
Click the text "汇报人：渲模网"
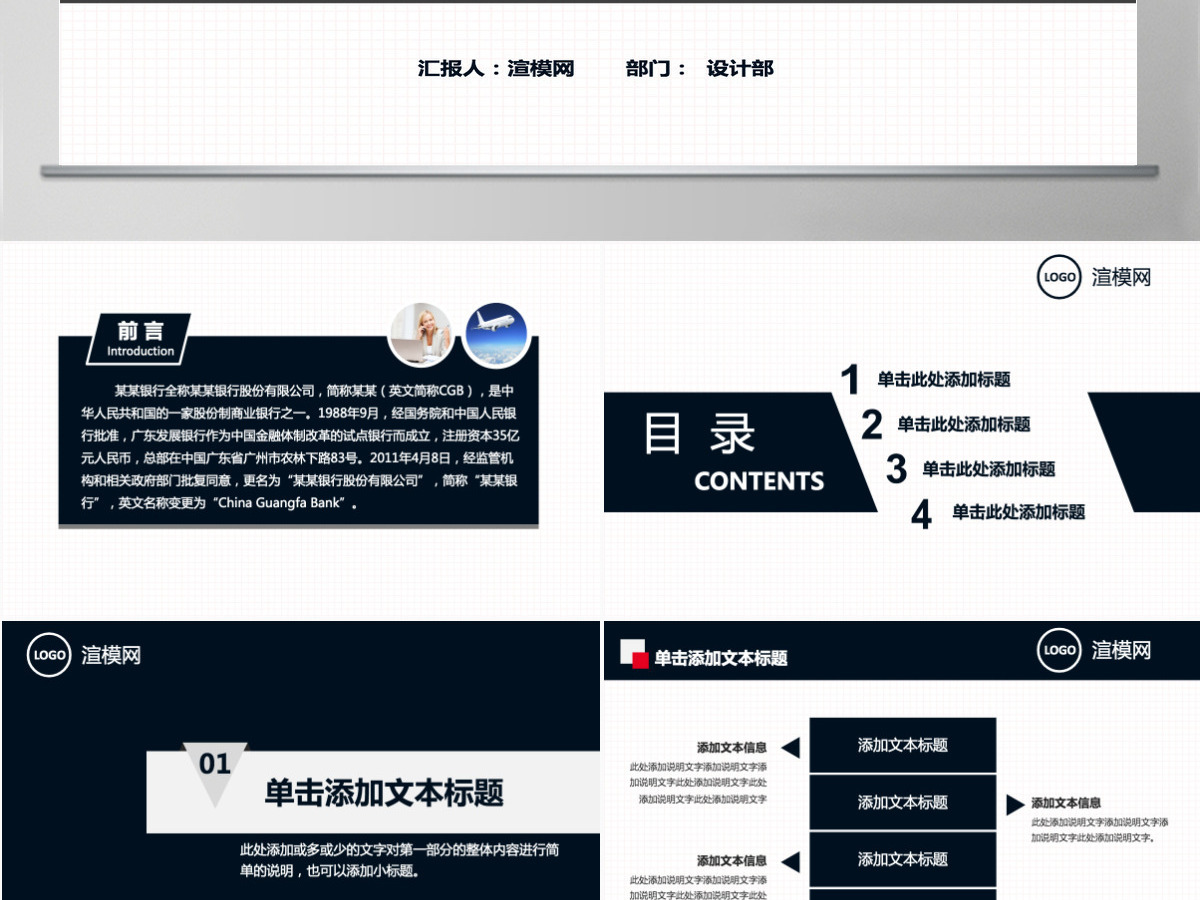click(x=496, y=68)
